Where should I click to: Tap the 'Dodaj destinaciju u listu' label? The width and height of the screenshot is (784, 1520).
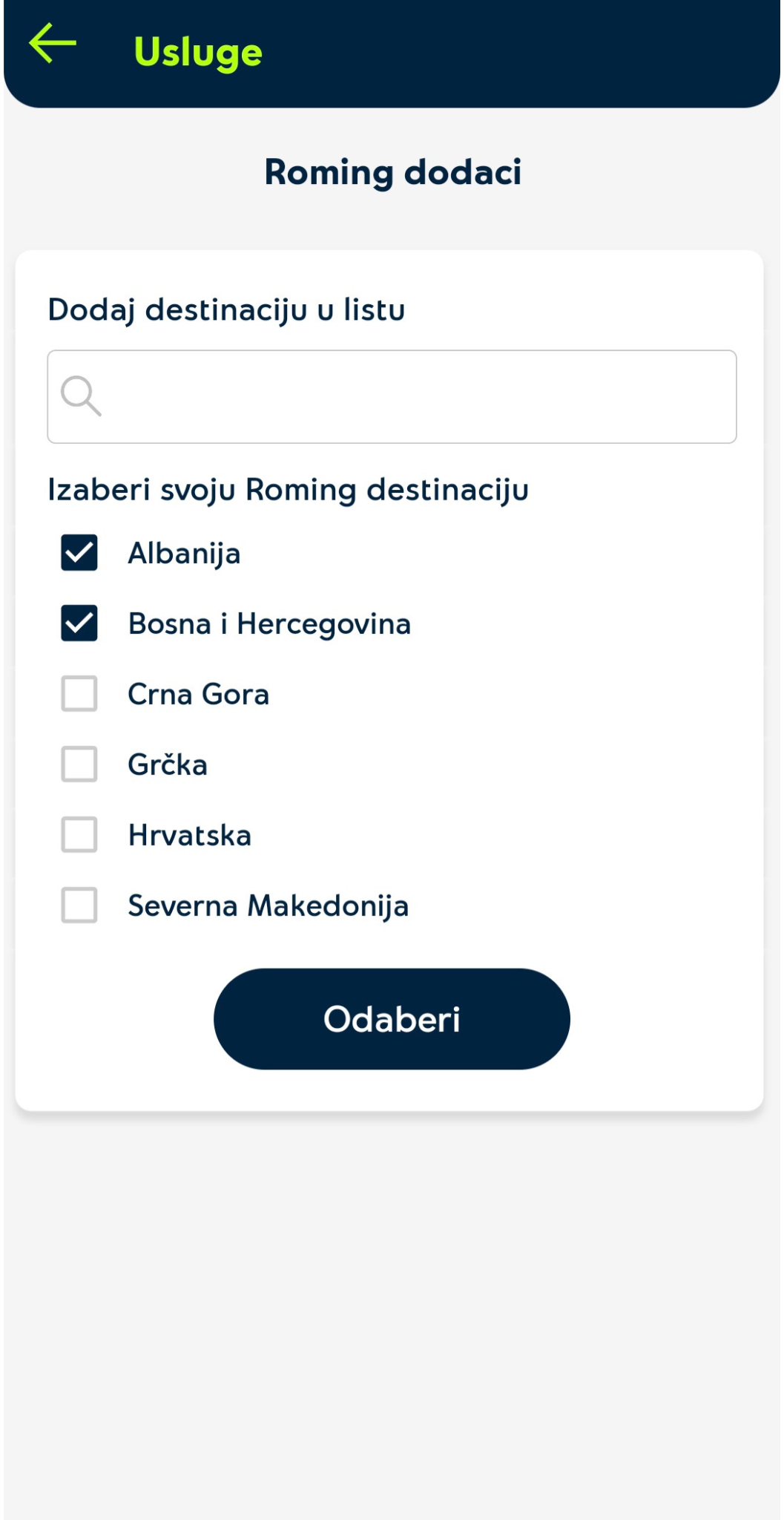coord(226,310)
